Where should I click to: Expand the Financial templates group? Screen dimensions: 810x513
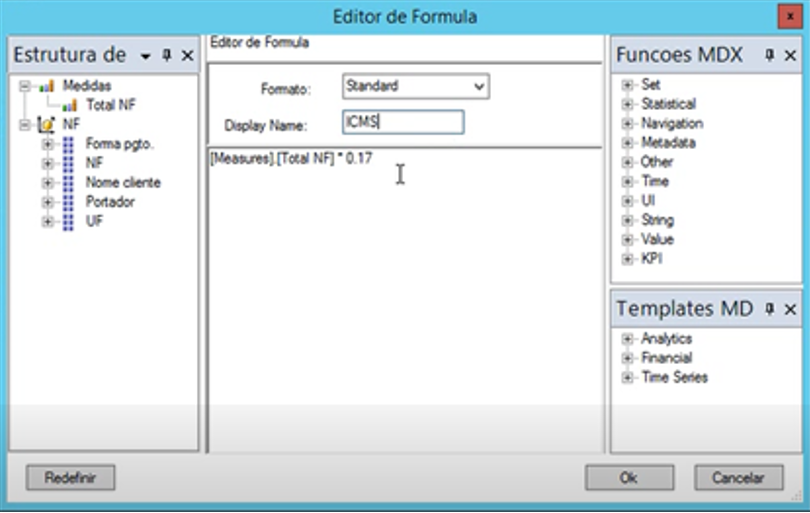(x=627, y=358)
